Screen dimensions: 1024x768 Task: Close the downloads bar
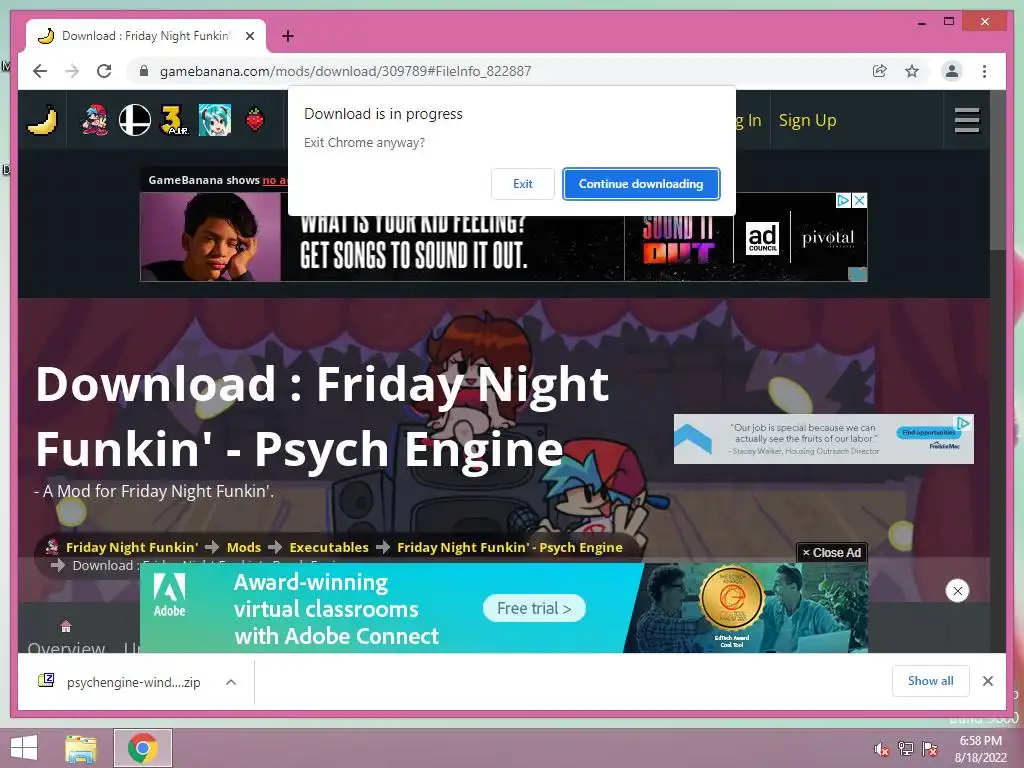(988, 681)
